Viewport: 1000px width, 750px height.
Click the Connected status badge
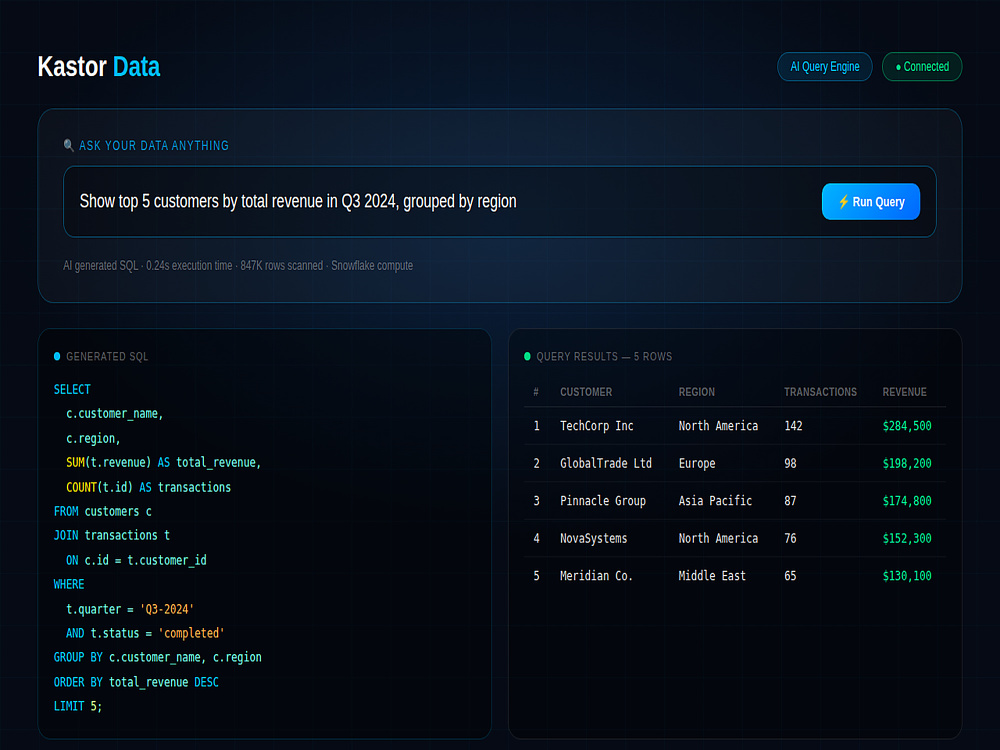(x=922, y=66)
